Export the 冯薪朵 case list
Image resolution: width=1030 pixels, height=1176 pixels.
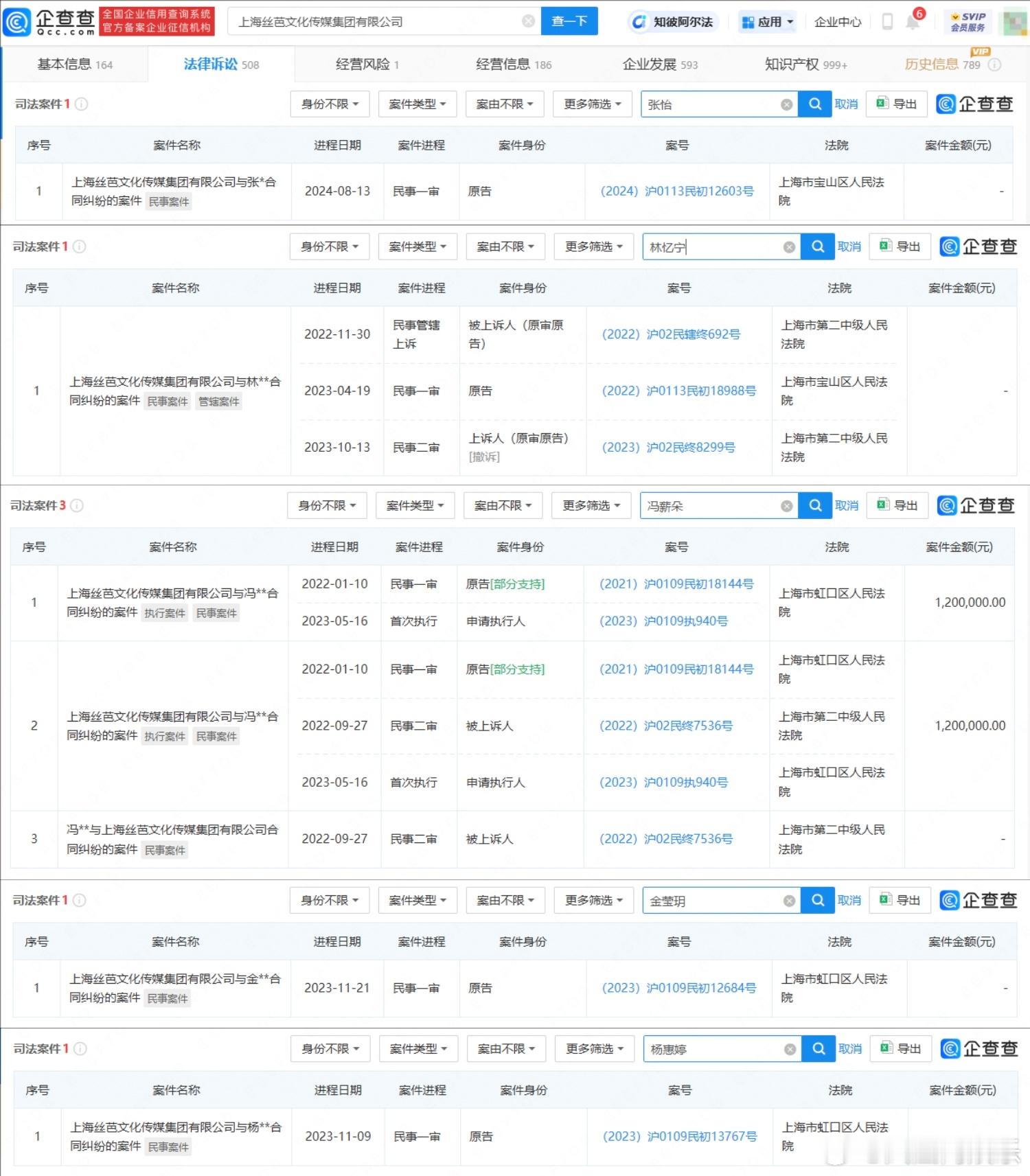897,505
